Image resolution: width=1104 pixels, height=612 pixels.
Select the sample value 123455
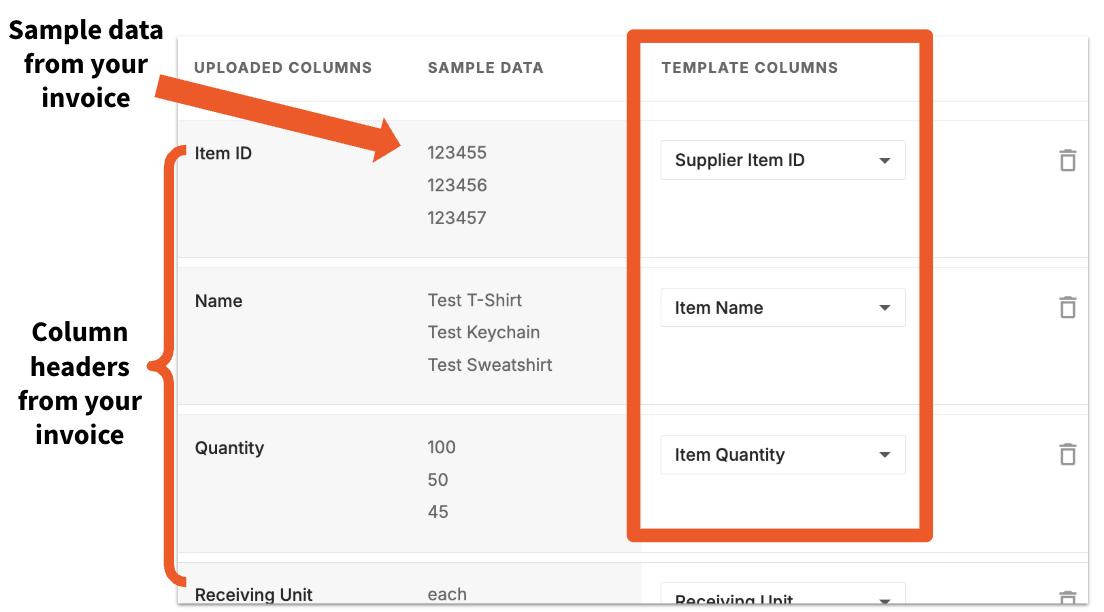(457, 153)
